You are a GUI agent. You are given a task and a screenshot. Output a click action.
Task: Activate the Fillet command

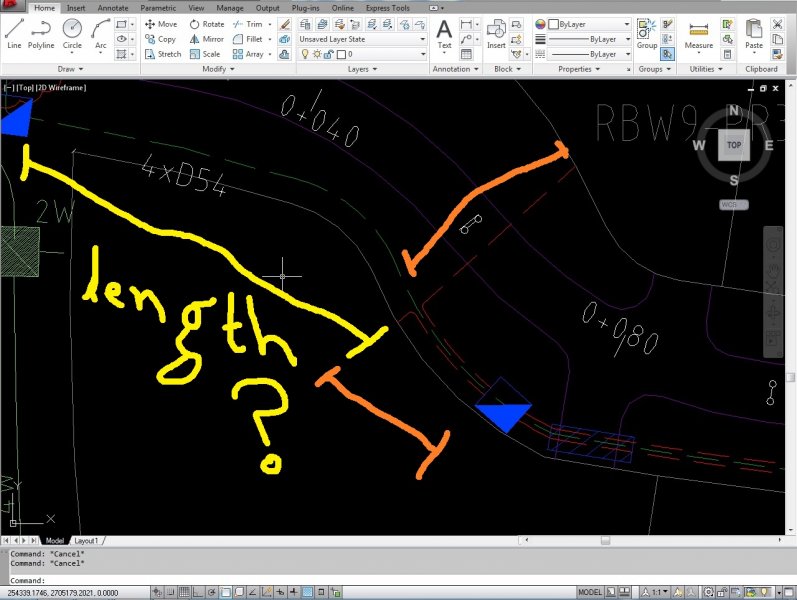pyautogui.click(x=248, y=39)
